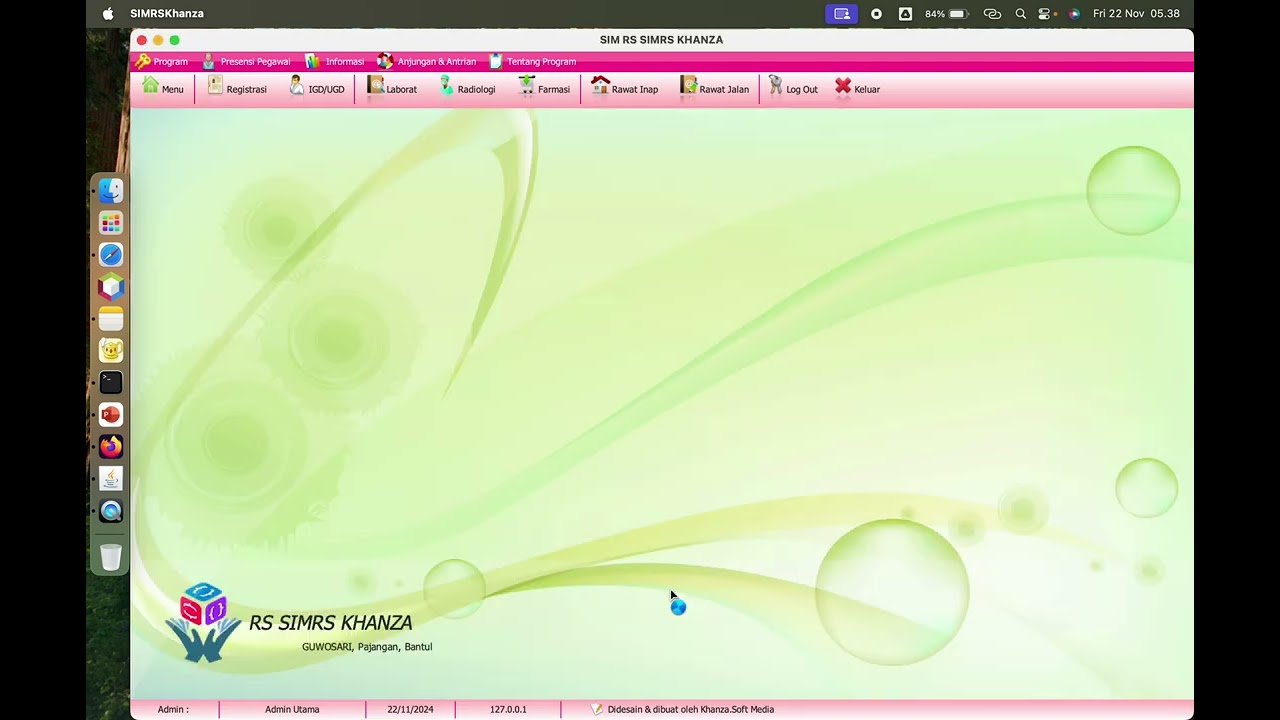Open Spotlight search in menu bar
The height and width of the screenshot is (720, 1280).
coord(1021,14)
